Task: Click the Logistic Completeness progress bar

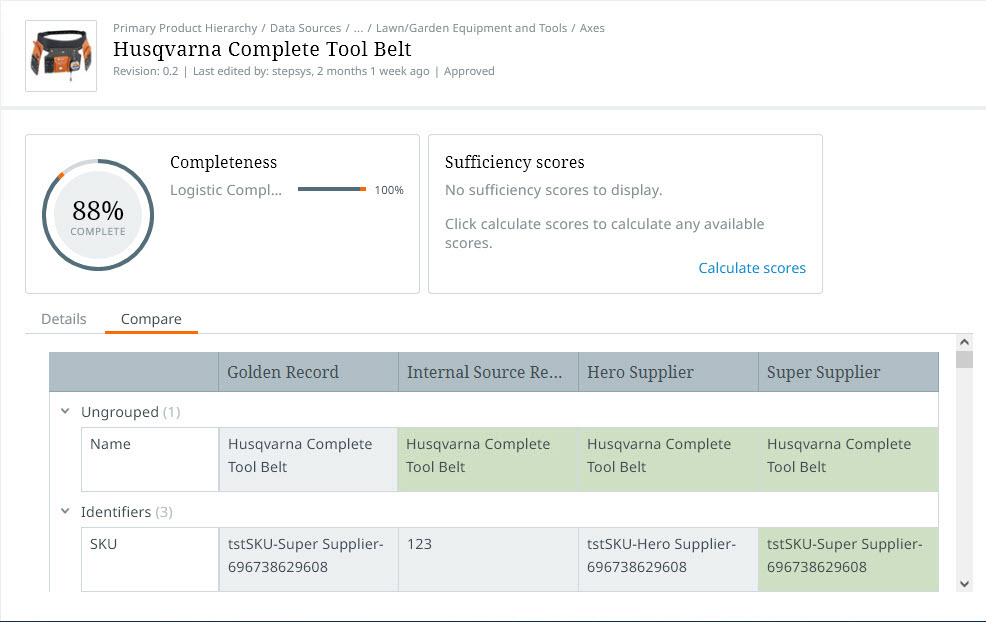Action: (x=332, y=190)
